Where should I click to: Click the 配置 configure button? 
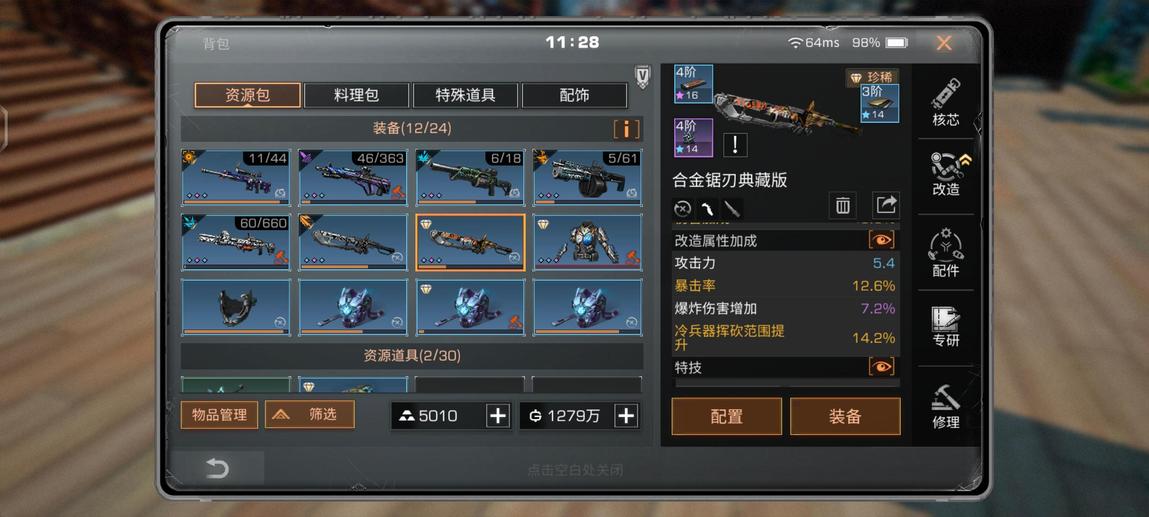(726, 417)
